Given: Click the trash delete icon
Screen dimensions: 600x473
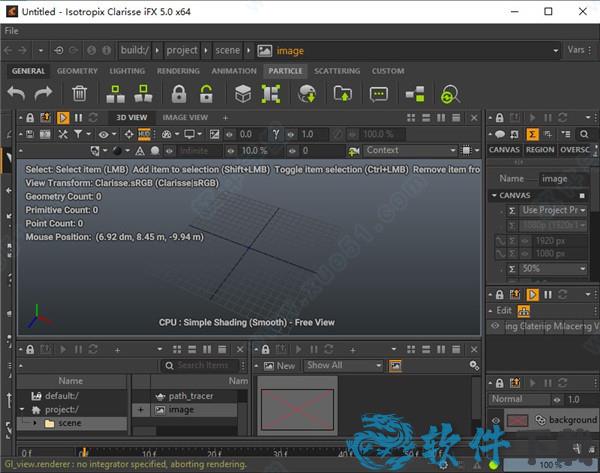Looking at the screenshot, I should [x=79, y=94].
